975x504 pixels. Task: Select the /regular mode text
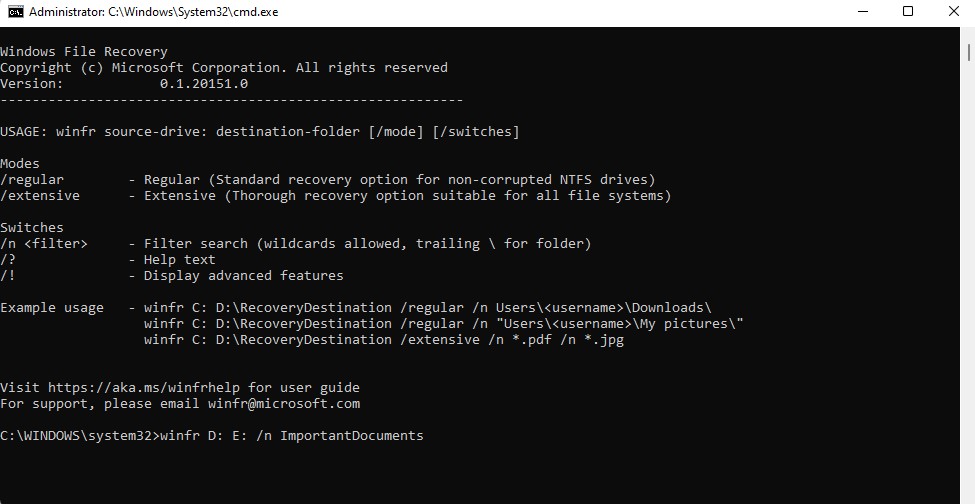[x=32, y=180]
